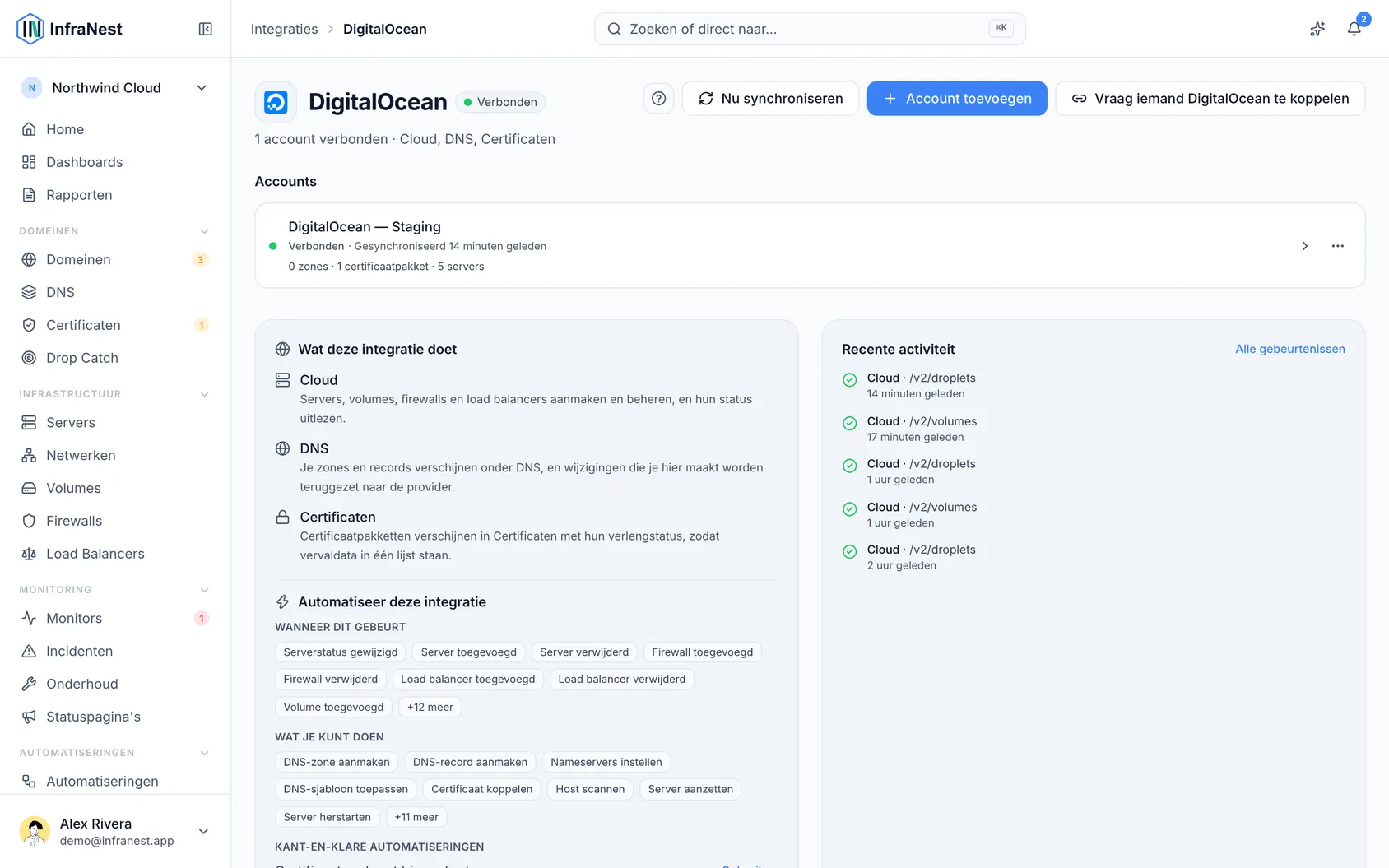Open Domeinen in sidebar
Image resolution: width=1389 pixels, height=868 pixels.
coord(115,259)
